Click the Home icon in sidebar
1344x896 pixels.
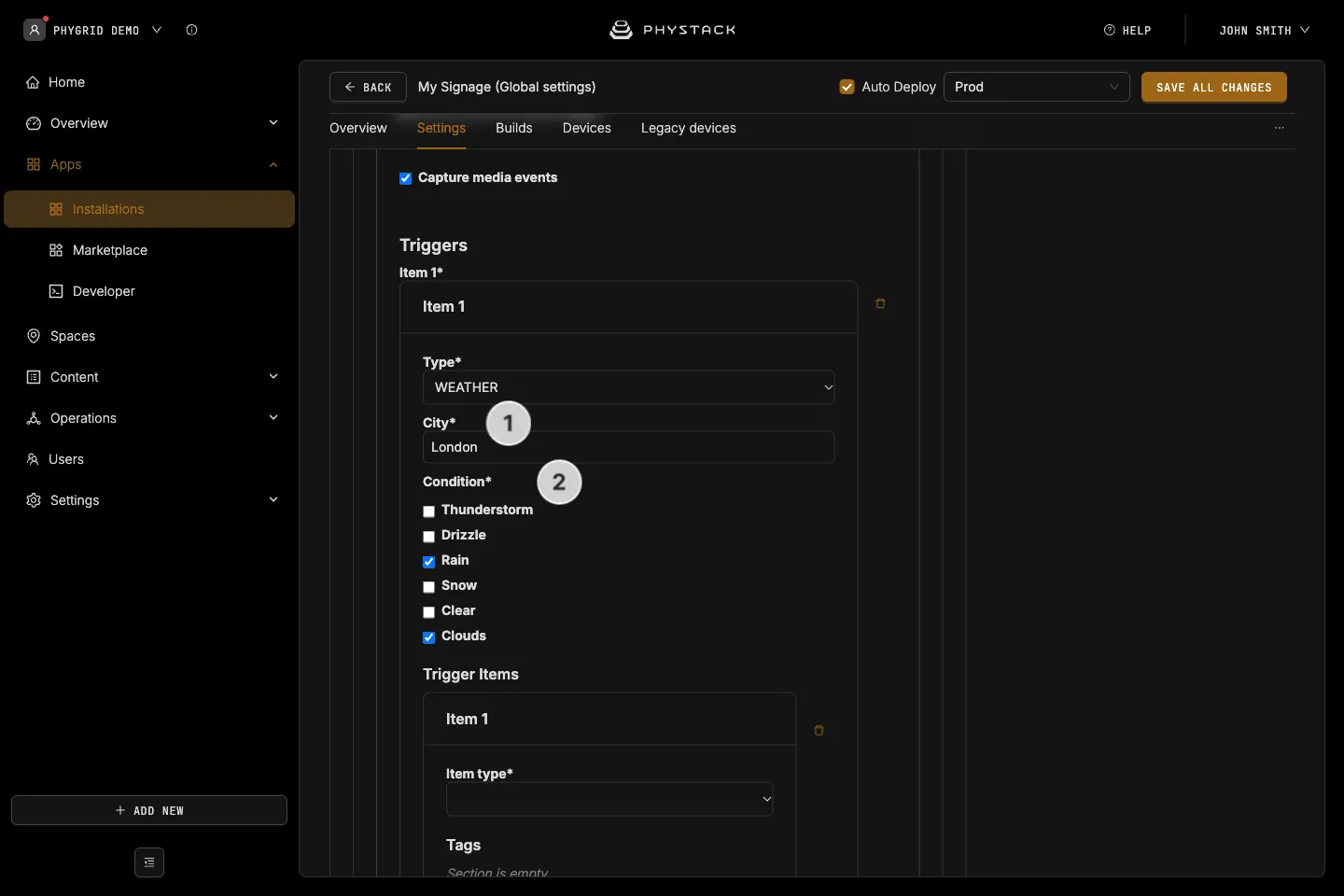click(x=33, y=82)
